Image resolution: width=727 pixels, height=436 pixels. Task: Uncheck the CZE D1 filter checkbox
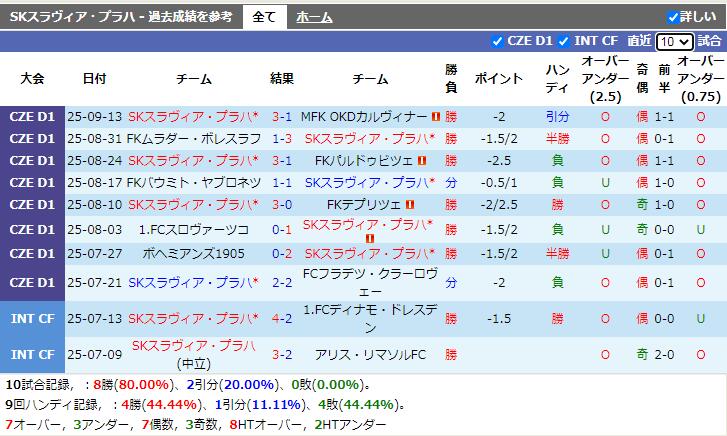pyautogui.click(x=497, y=41)
